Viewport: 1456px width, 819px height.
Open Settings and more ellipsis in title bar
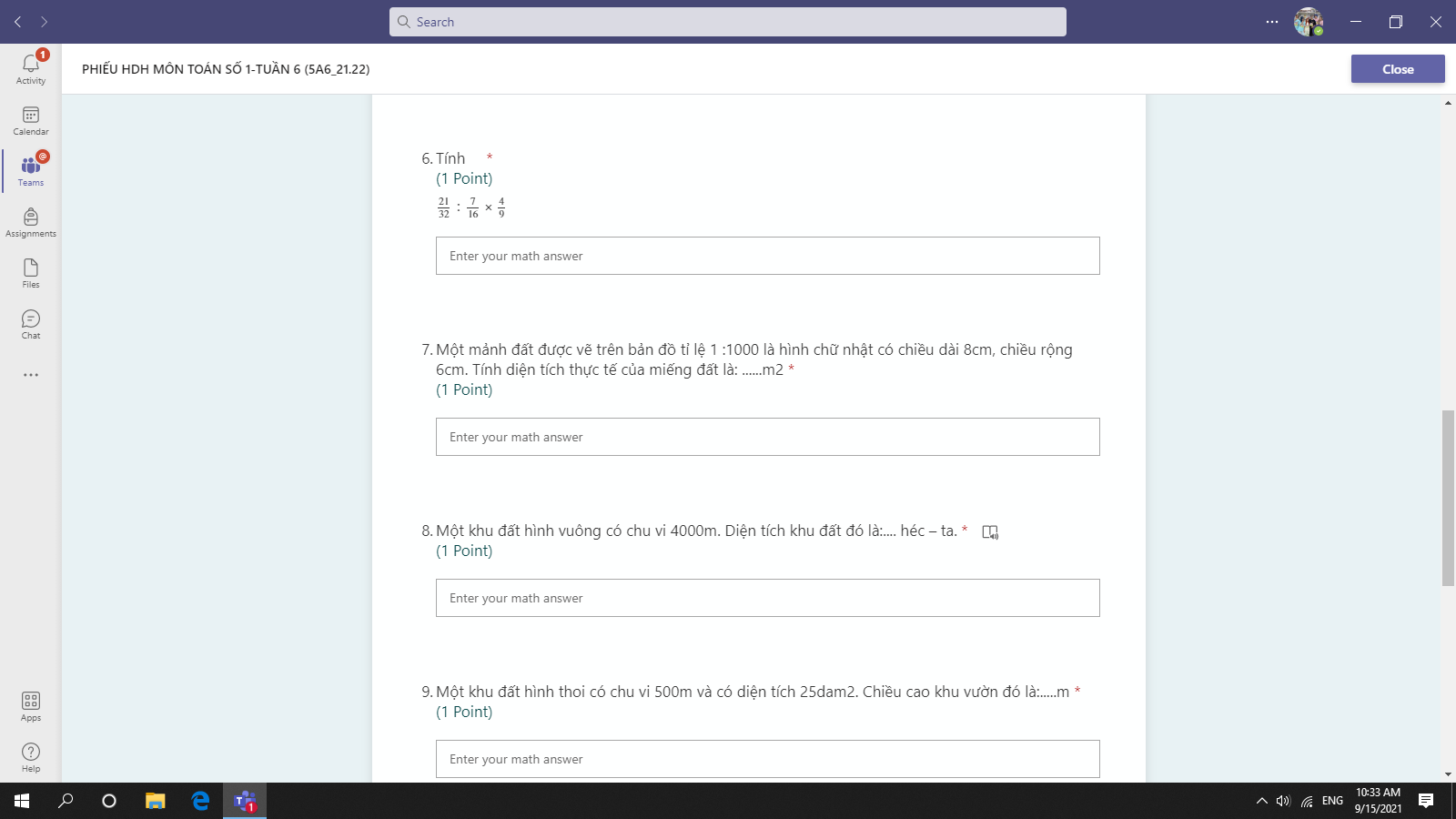[x=1272, y=22]
